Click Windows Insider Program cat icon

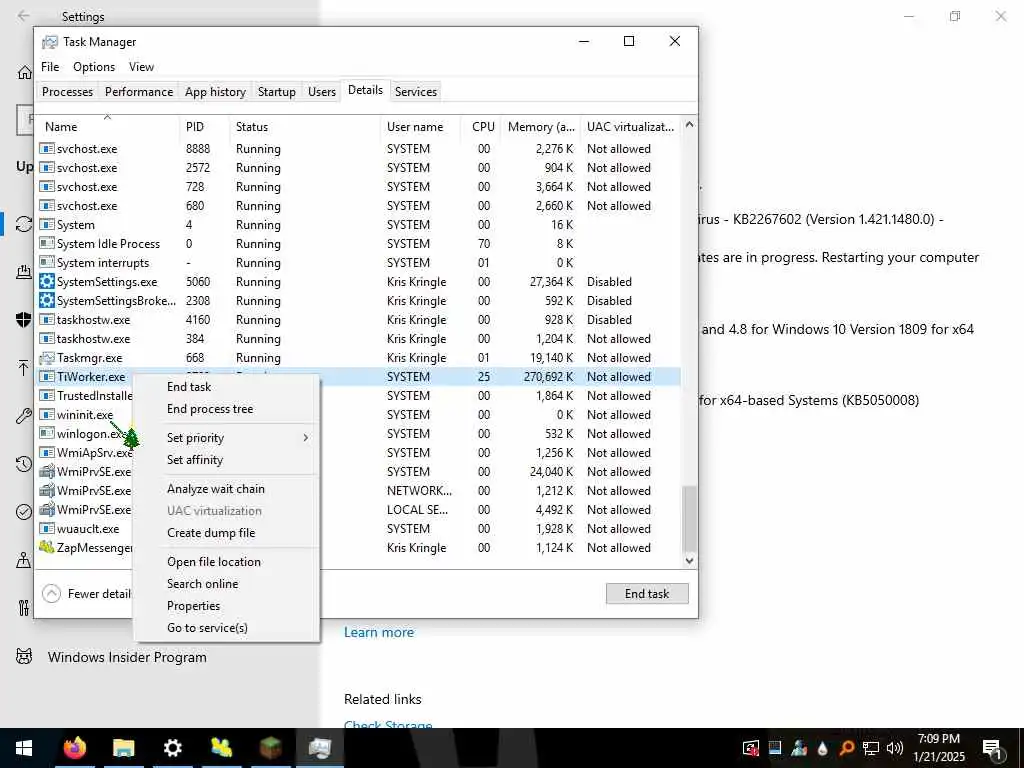24,656
